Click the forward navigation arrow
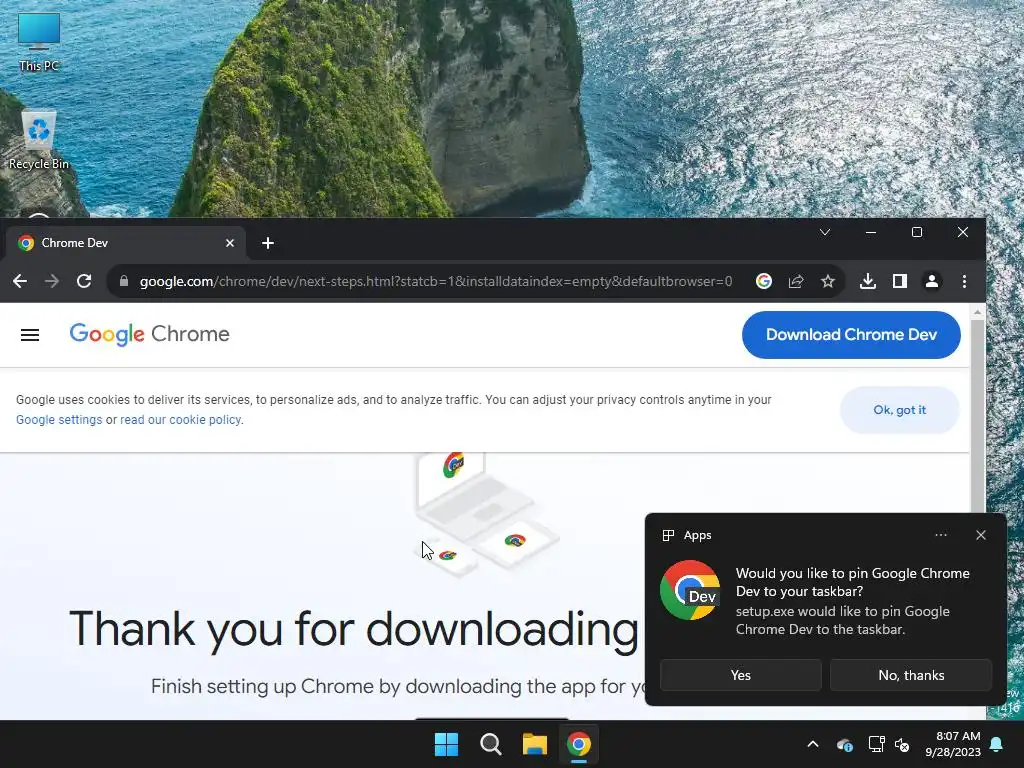 pos(52,281)
